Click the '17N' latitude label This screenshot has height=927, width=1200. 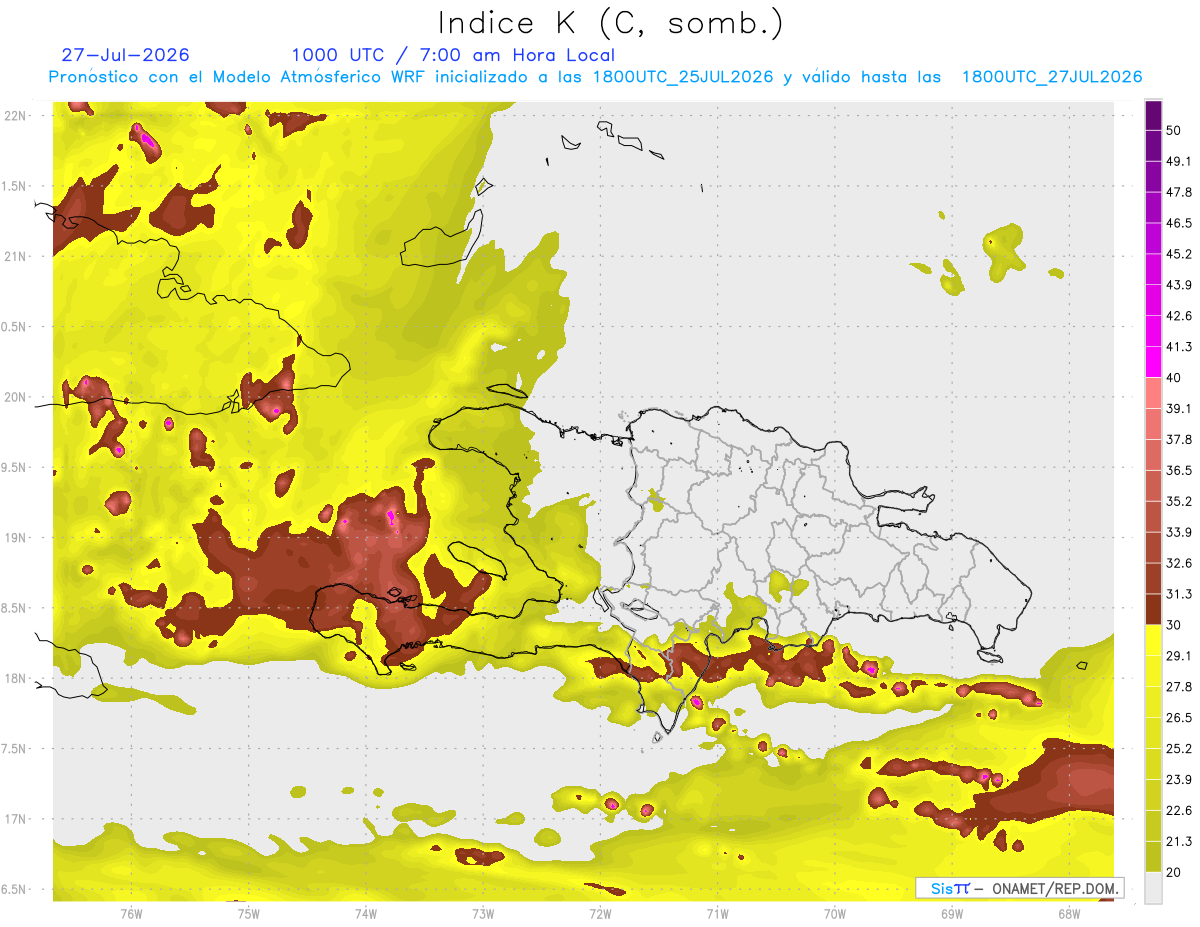pyautogui.click(x=17, y=820)
